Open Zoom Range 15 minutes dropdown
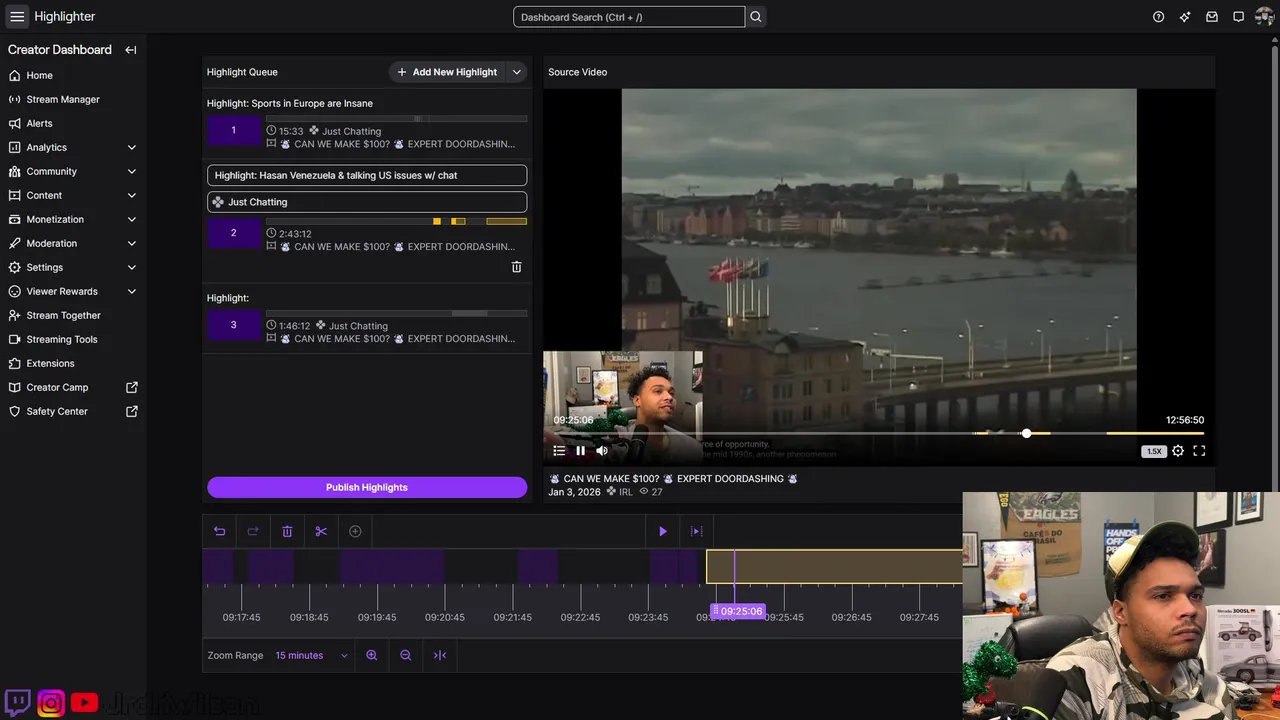This screenshot has height=720, width=1280. pyautogui.click(x=311, y=655)
